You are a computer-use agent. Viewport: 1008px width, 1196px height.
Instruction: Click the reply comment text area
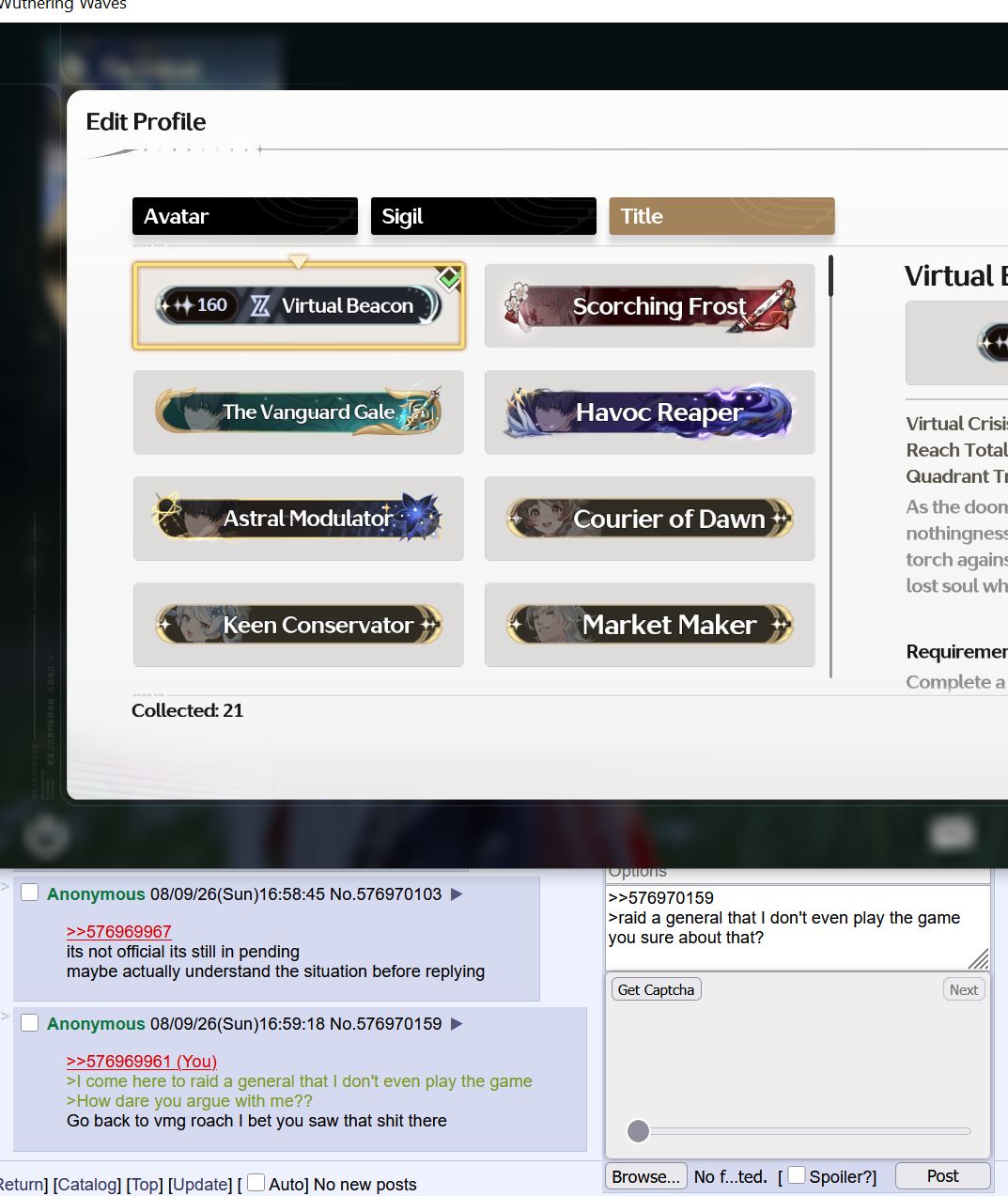click(798, 927)
